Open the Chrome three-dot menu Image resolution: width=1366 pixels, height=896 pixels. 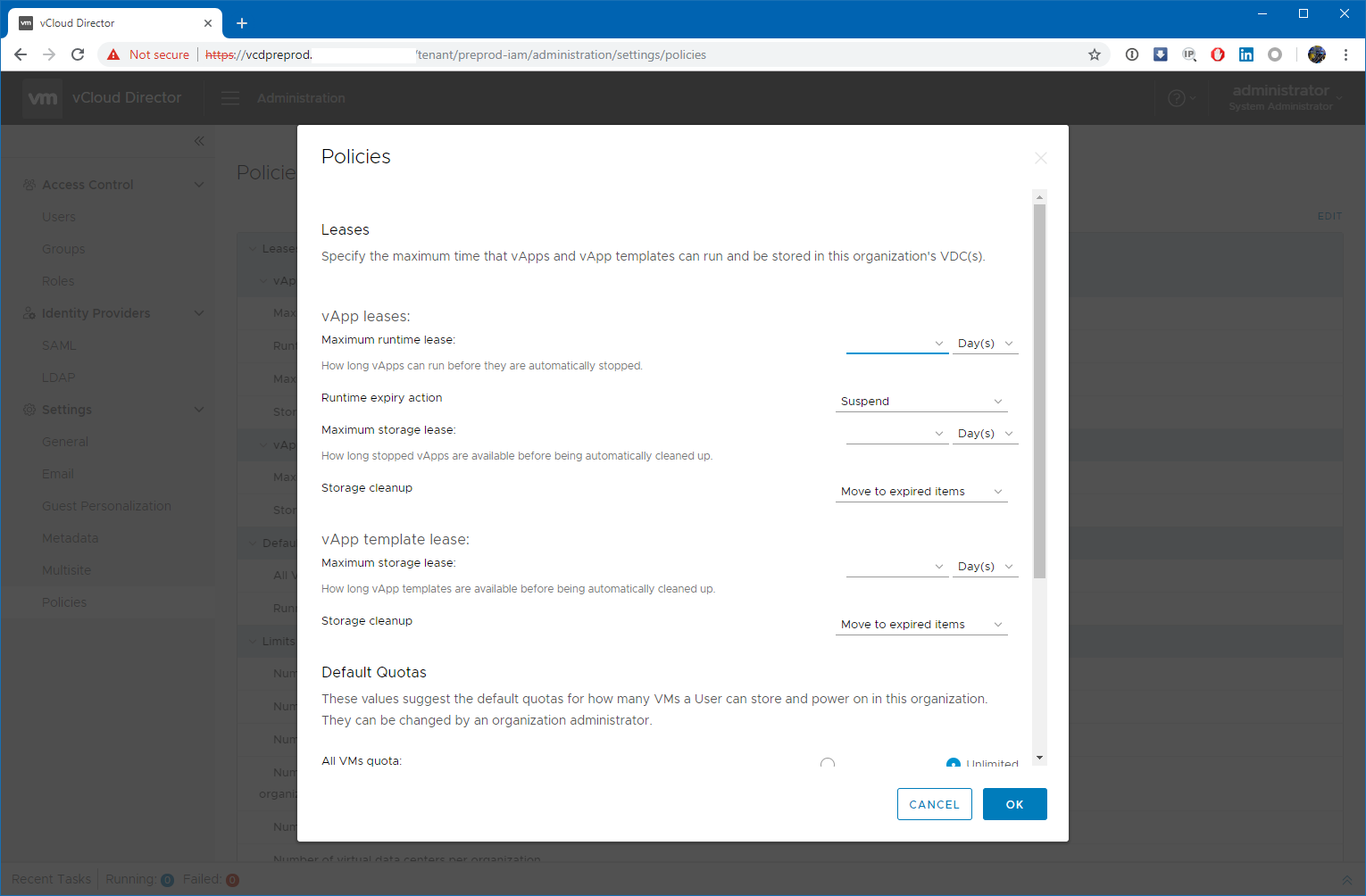[1345, 54]
